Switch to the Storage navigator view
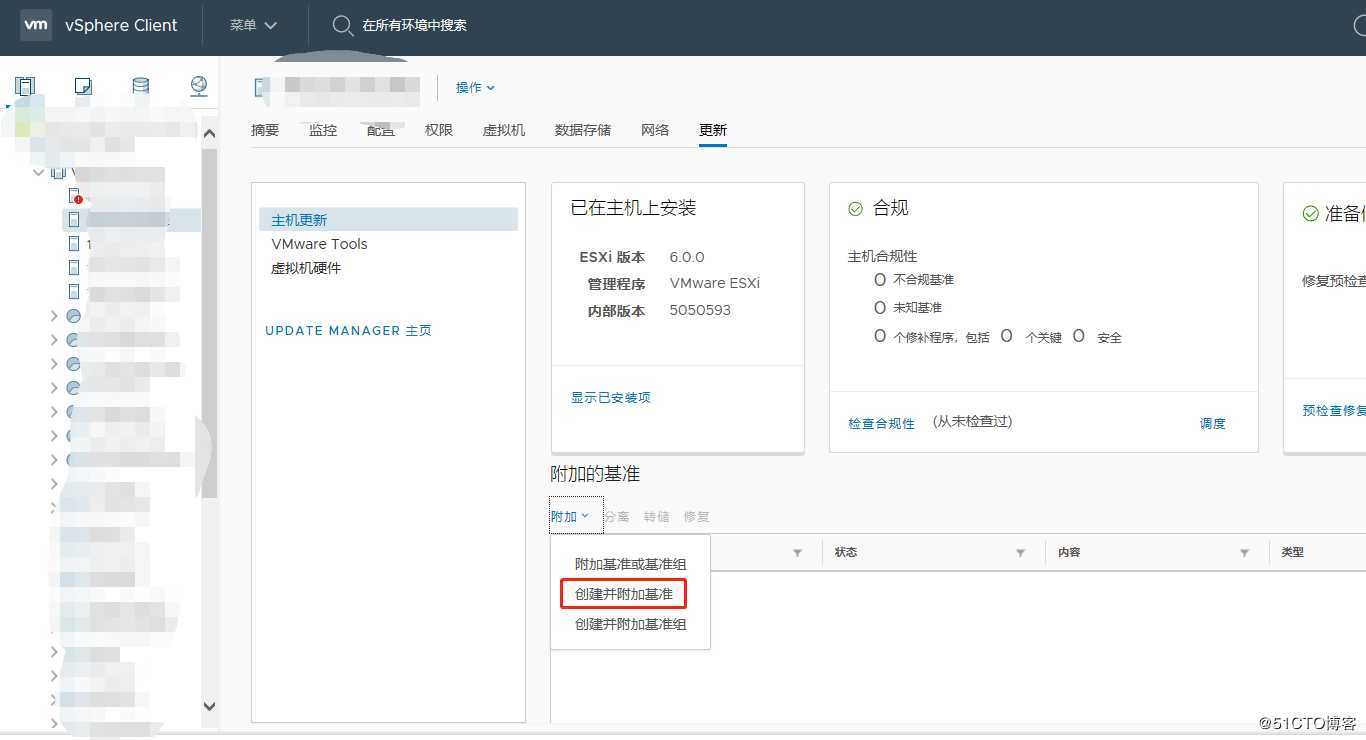 pyautogui.click(x=141, y=87)
